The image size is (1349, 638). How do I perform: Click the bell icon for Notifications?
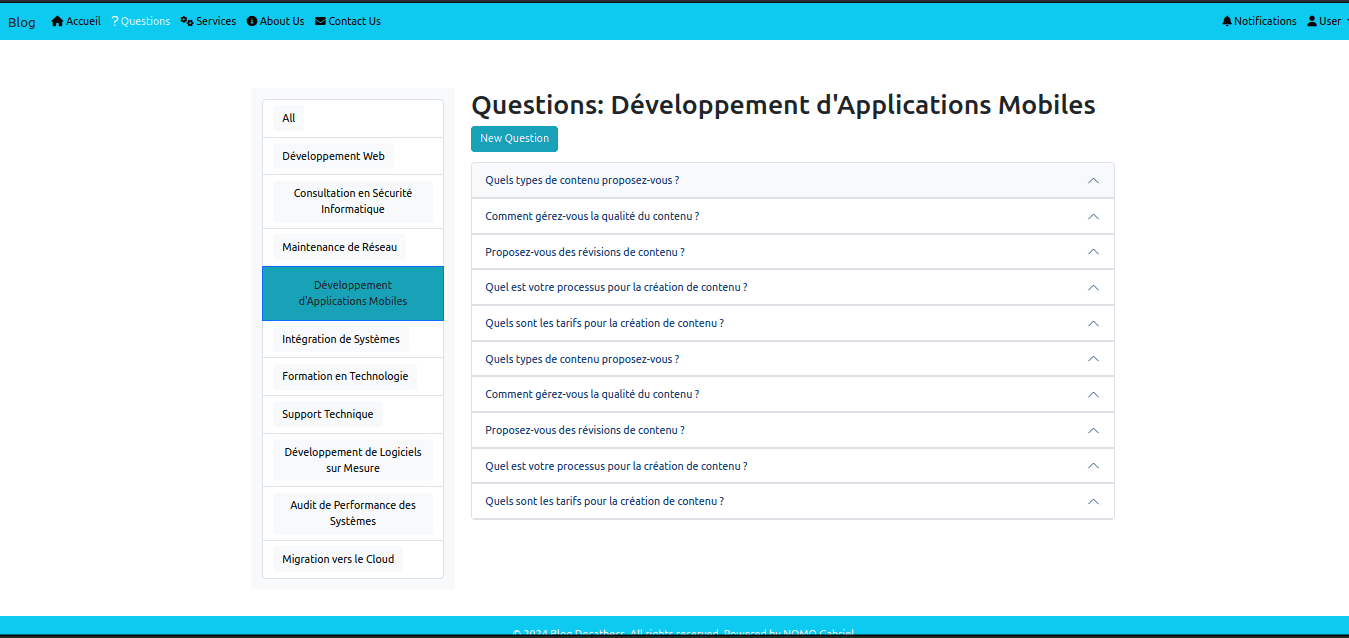pos(1227,21)
